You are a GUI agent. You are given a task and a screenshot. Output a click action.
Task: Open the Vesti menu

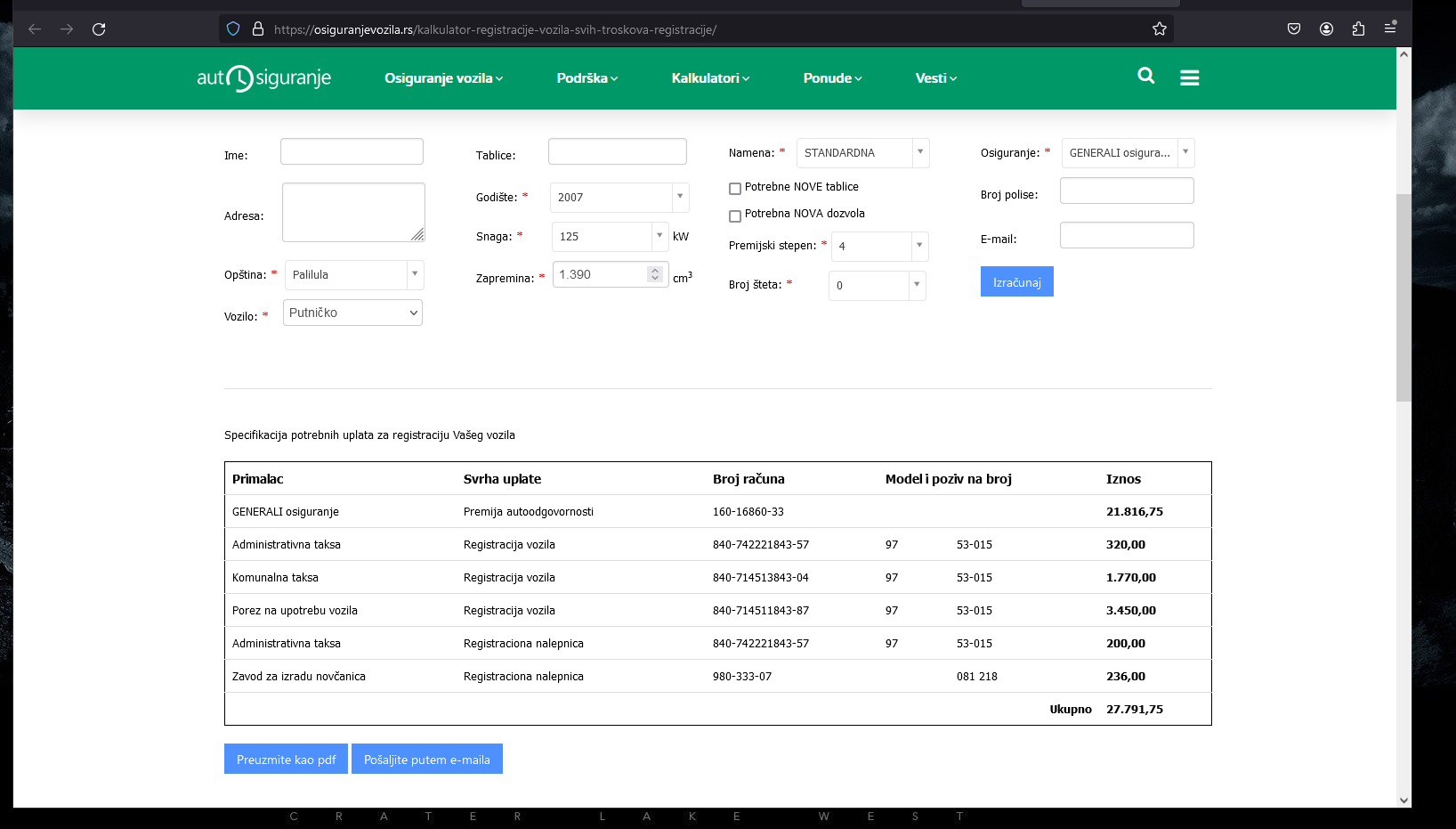coord(936,78)
